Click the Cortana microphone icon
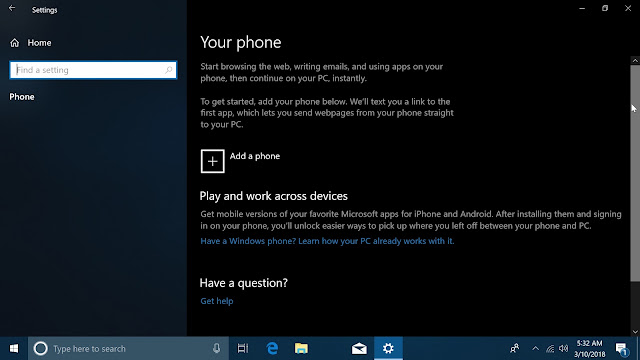Screen dimensions: 640x360 click(216, 349)
